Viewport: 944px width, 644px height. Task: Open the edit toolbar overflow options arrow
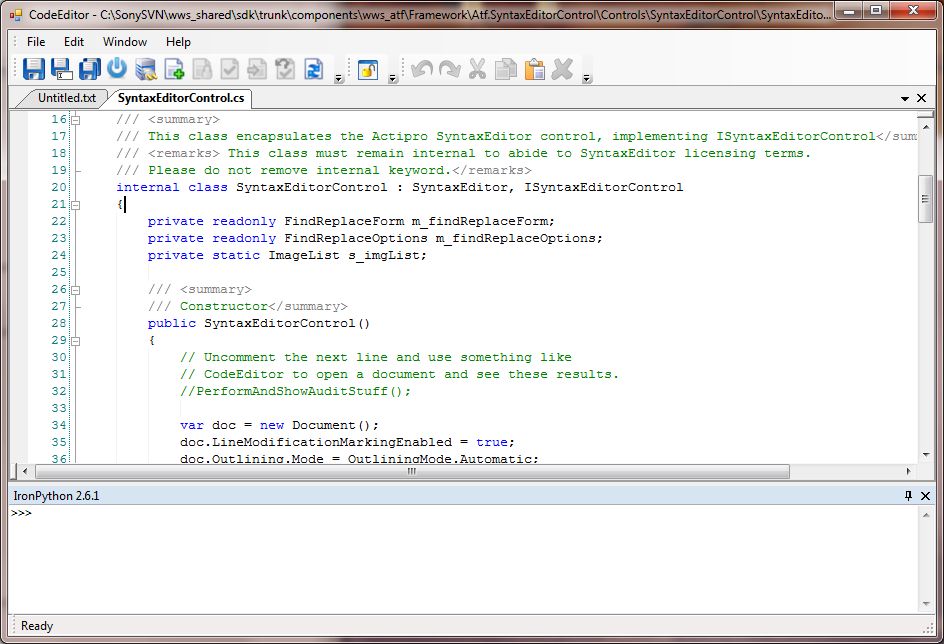(587, 78)
